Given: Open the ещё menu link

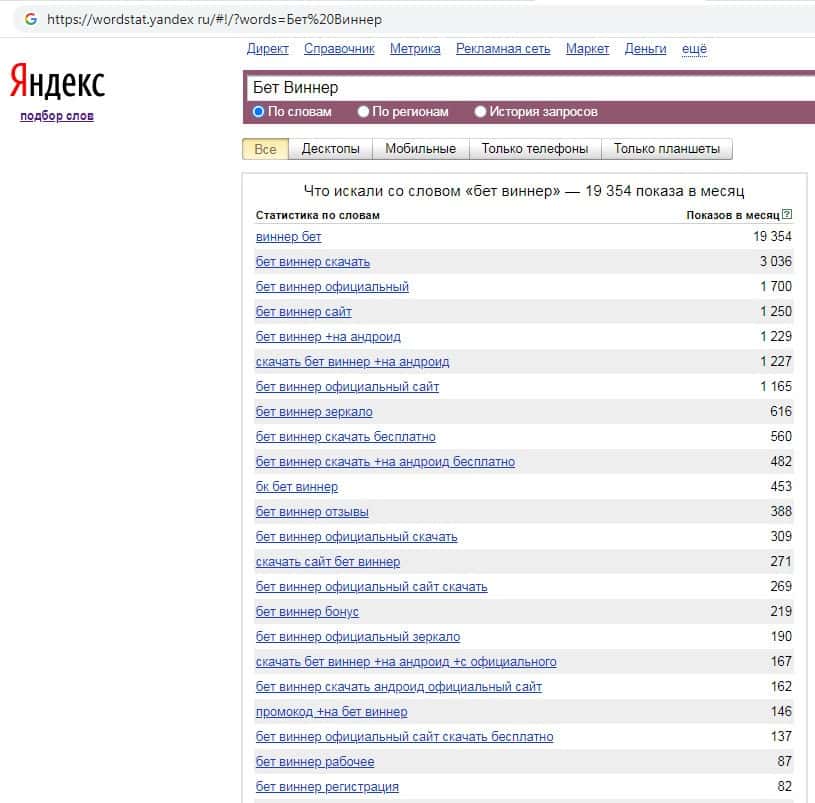Looking at the screenshot, I should coord(694,49).
